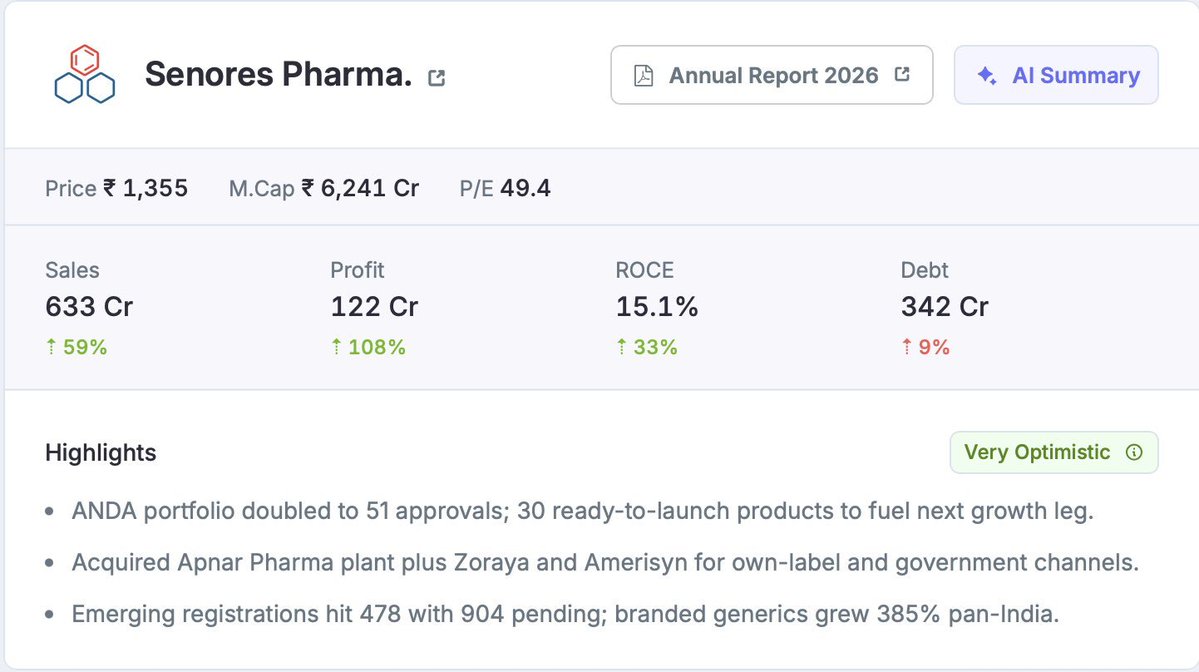
Task: Click external link icon in Annual Report button
Action: click(x=902, y=74)
